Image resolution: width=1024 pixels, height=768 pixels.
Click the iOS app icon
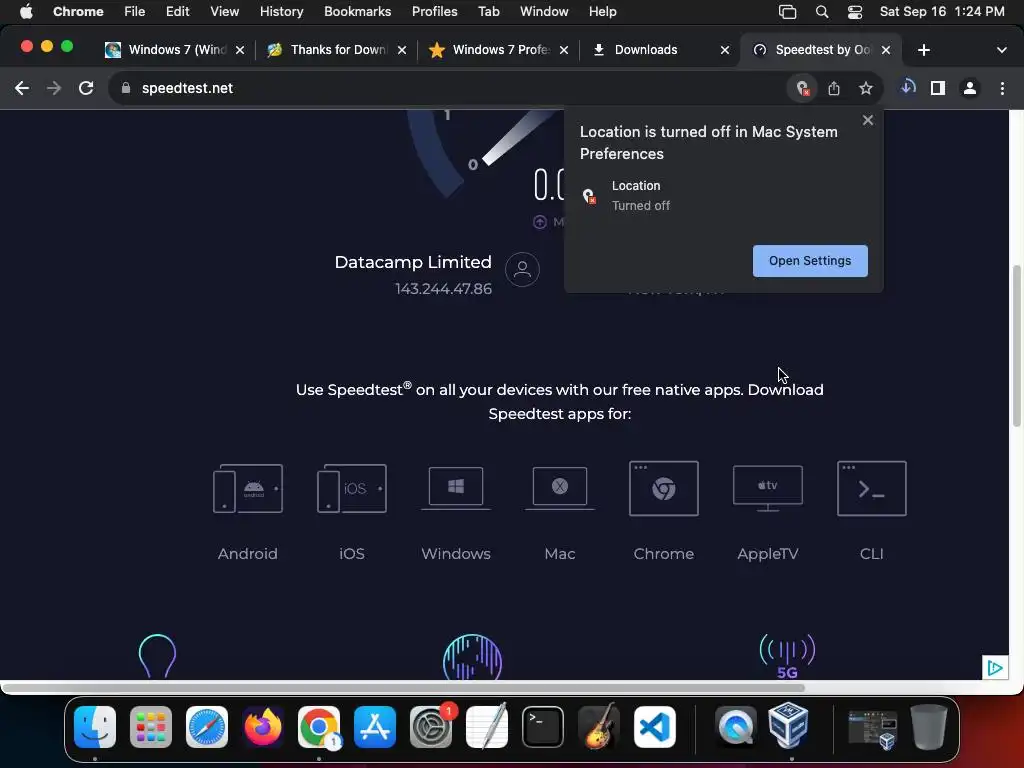(x=351, y=488)
